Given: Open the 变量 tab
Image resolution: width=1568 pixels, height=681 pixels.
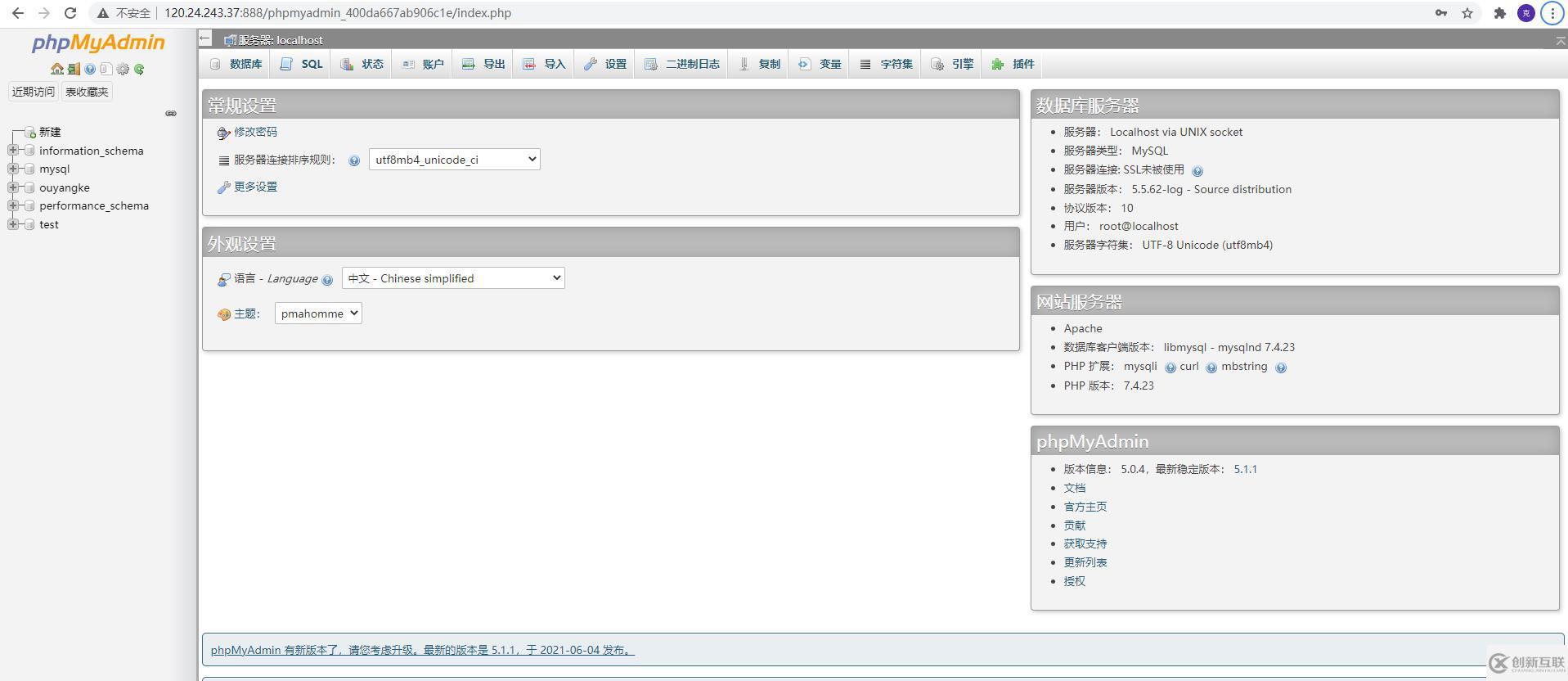Looking at the screenshot, I should (820, 64).
